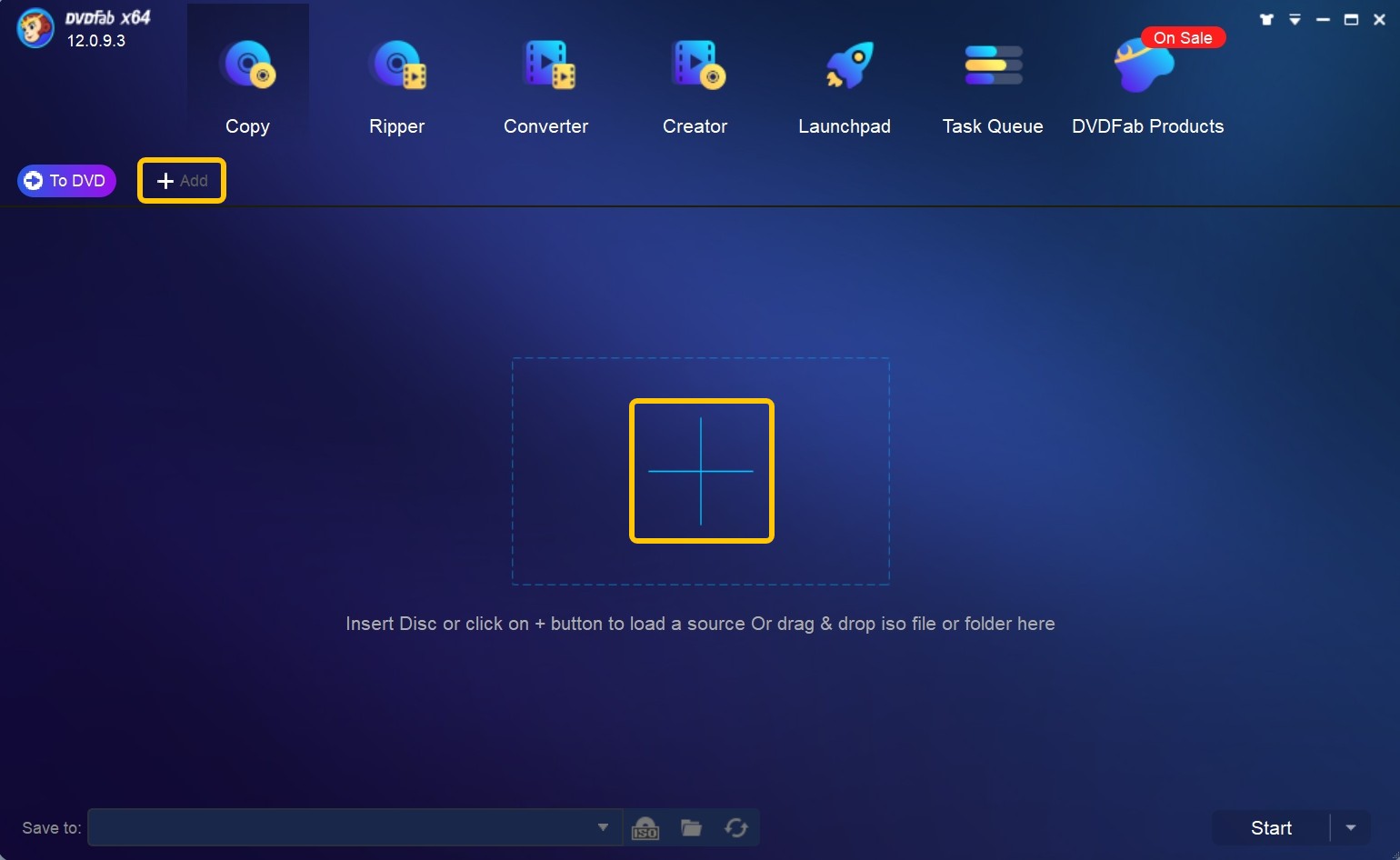The height and width of the screenshot is (860, 1400).
Task: Open the skin theme shirt icon
Action: coord(1266,20)
